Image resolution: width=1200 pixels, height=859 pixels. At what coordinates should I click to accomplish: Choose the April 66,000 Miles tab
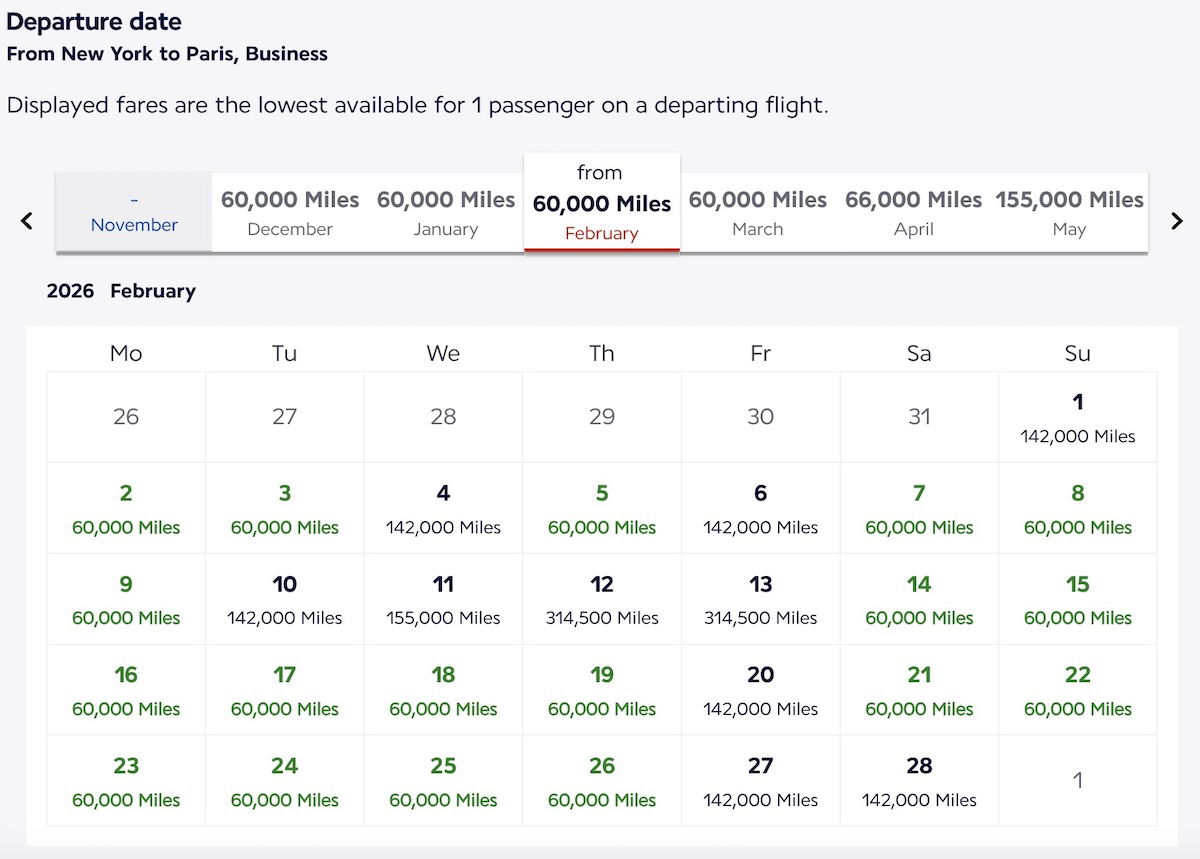913,212
